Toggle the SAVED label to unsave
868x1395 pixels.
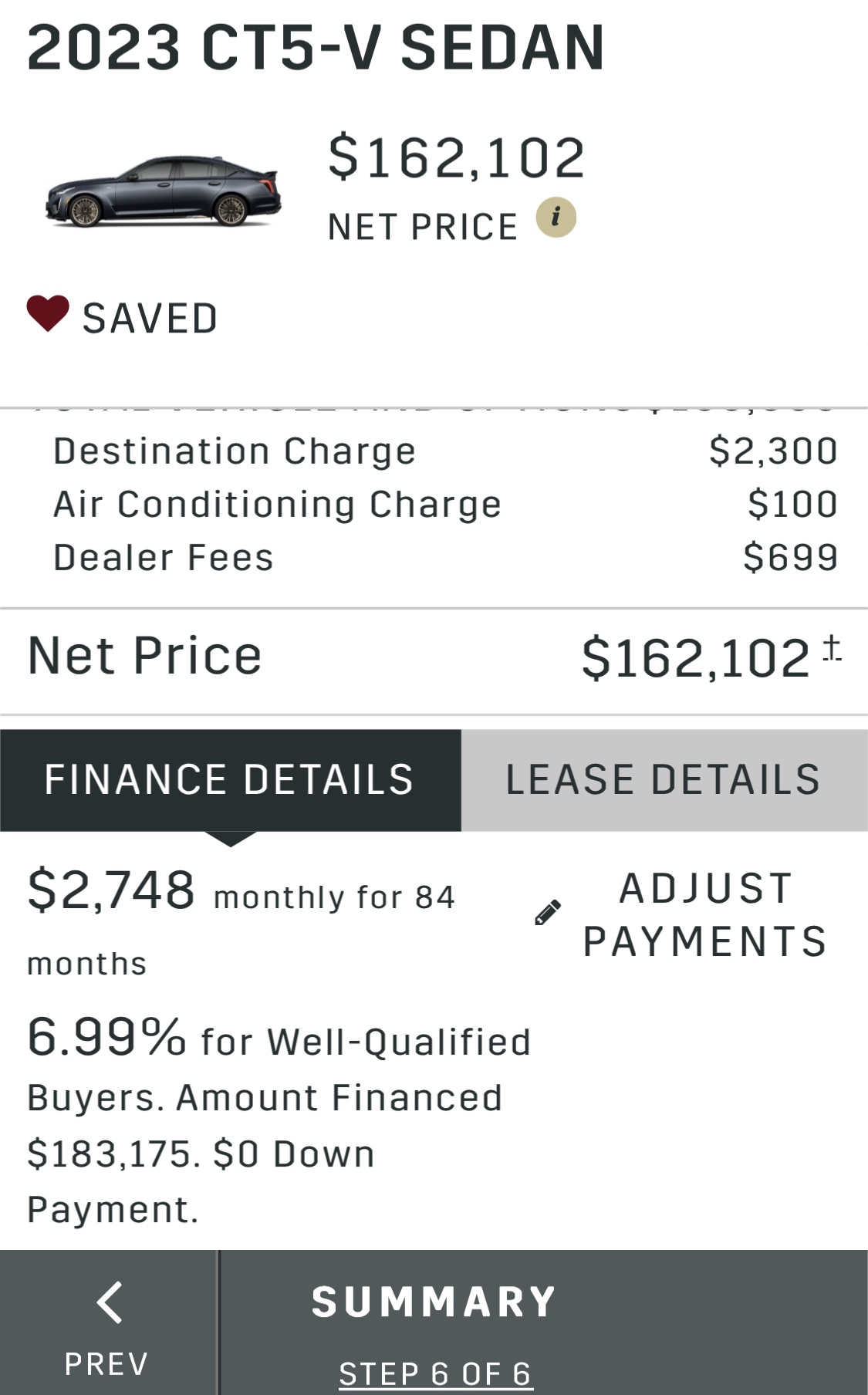click(150, 319)
